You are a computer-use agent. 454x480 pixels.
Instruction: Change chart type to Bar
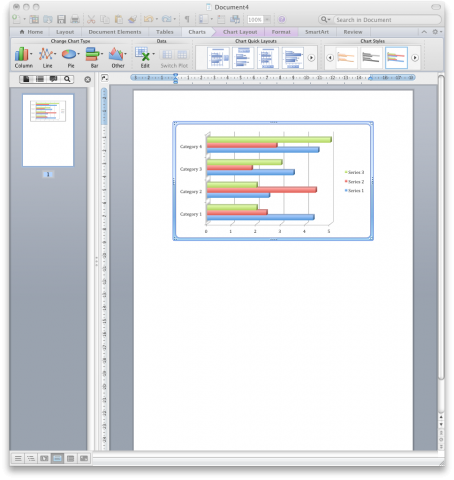[x=93, y=57]
